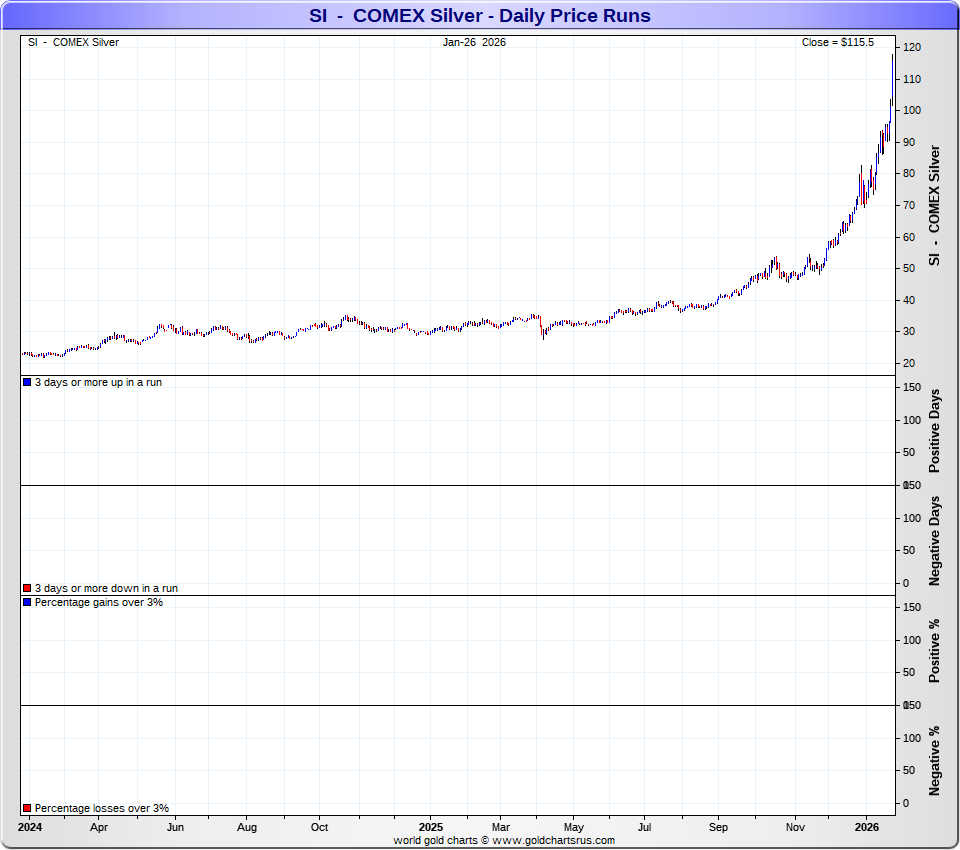Click the '3 days or more up in a run' text
This screenshot has height=850, width=960.
98,383
